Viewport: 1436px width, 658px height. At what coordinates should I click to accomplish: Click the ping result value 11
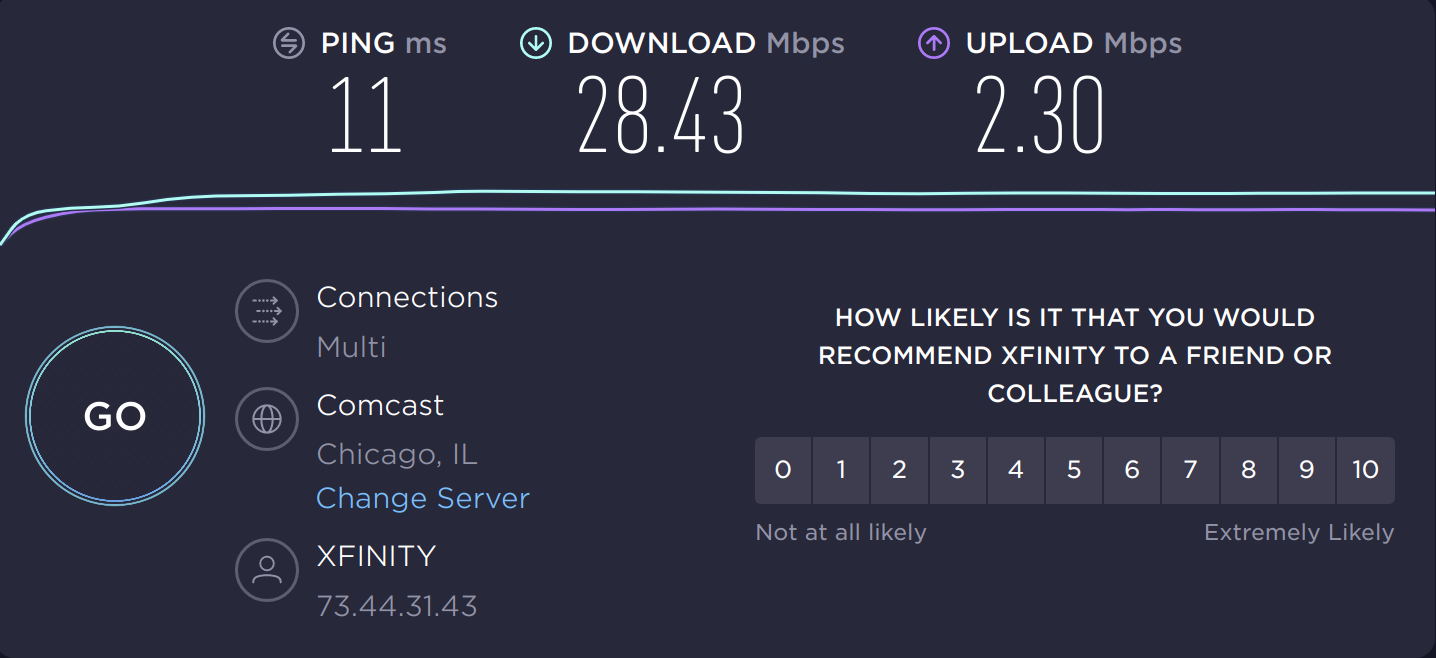(367, 113)
